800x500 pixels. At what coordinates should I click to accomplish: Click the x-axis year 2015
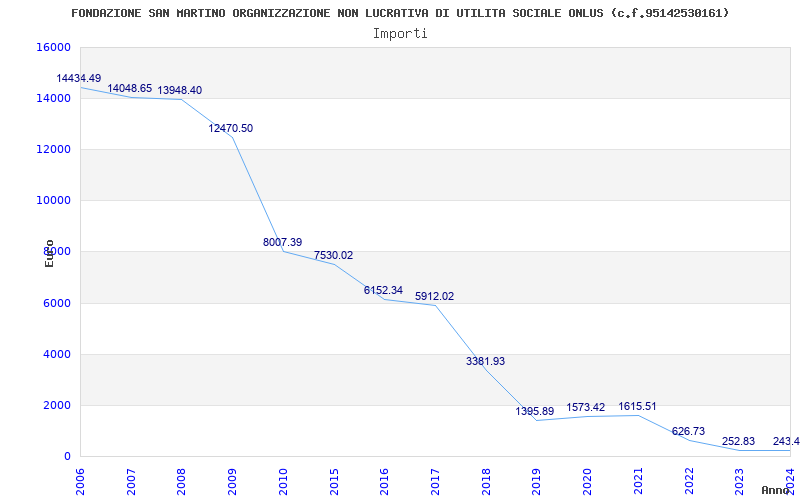[x=334, y=482]
